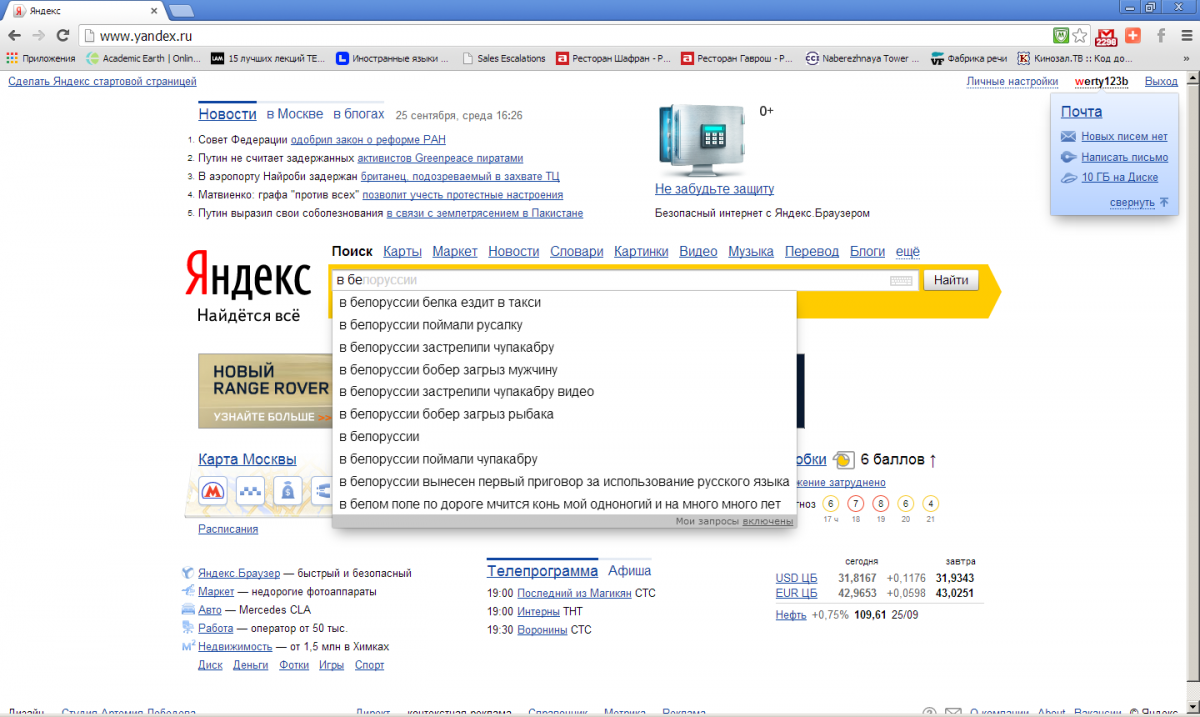Viewport: 1200px width, 717px height.
Task: Choose suggestion 'в белоруссии бобер загрыз мужчину'
Action: pyautogui.click(x=564, y=370)
